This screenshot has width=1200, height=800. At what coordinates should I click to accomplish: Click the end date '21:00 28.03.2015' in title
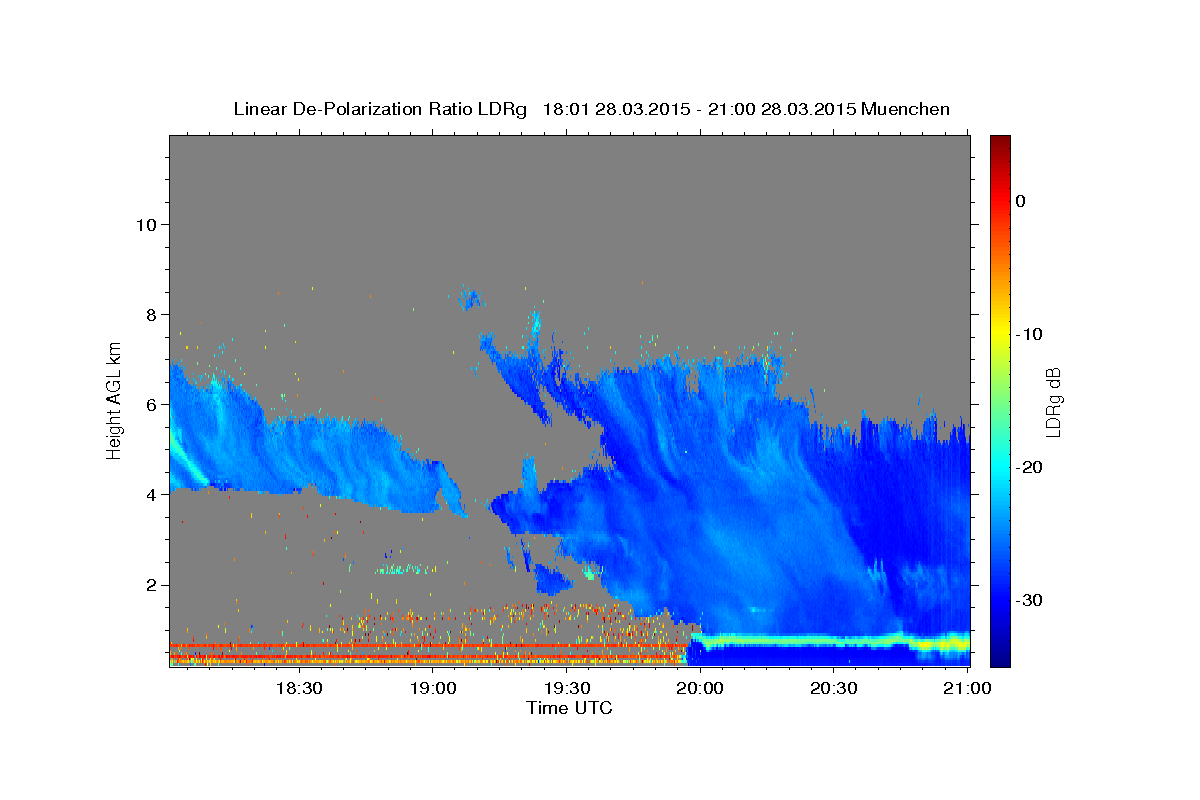[782, 109]
